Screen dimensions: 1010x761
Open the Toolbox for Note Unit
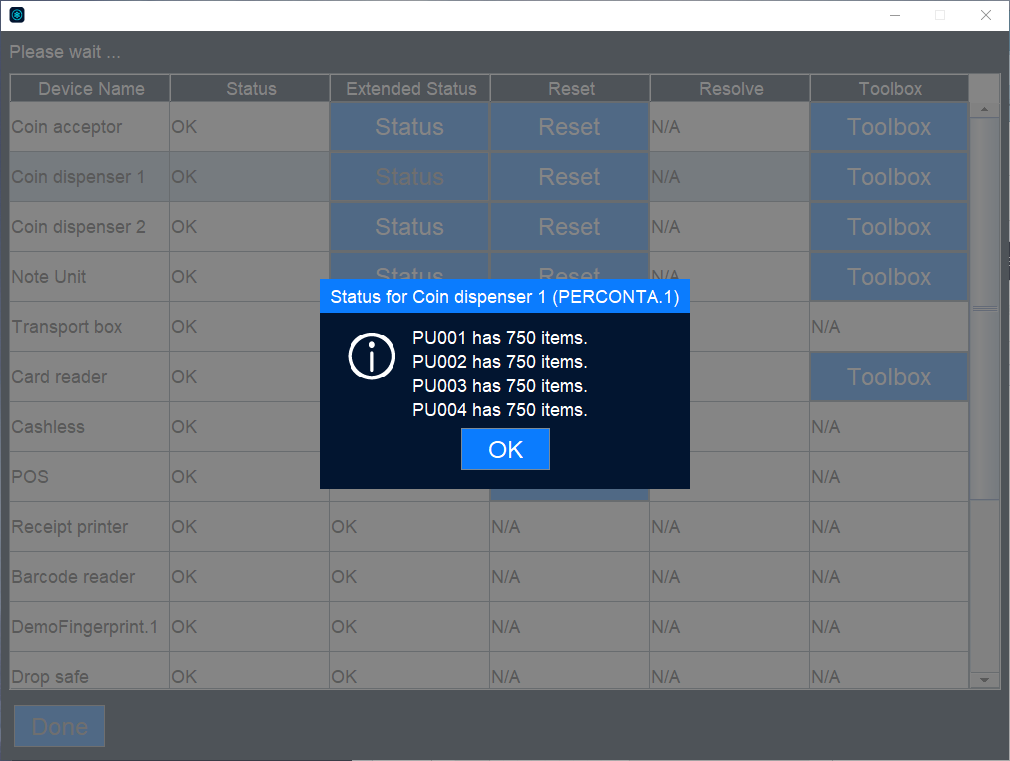[888, 276]
